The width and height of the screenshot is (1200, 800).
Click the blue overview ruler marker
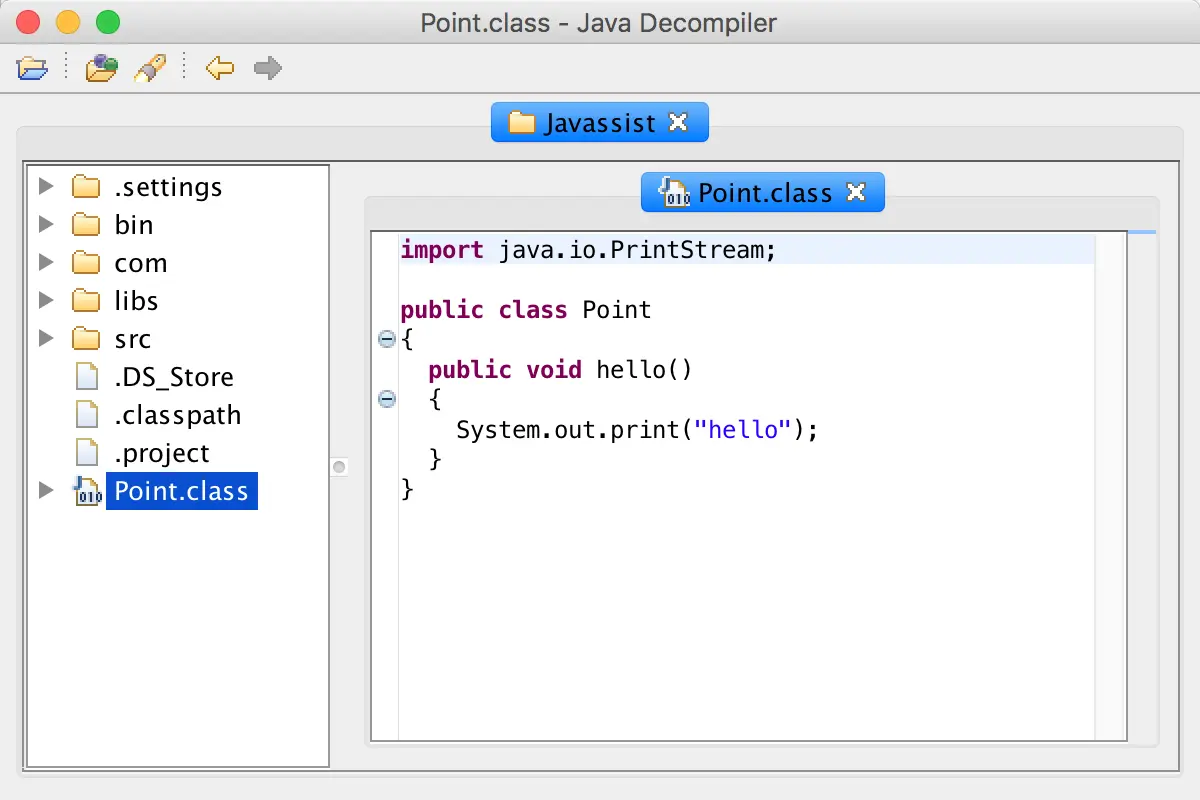(x=1141, y=232)
